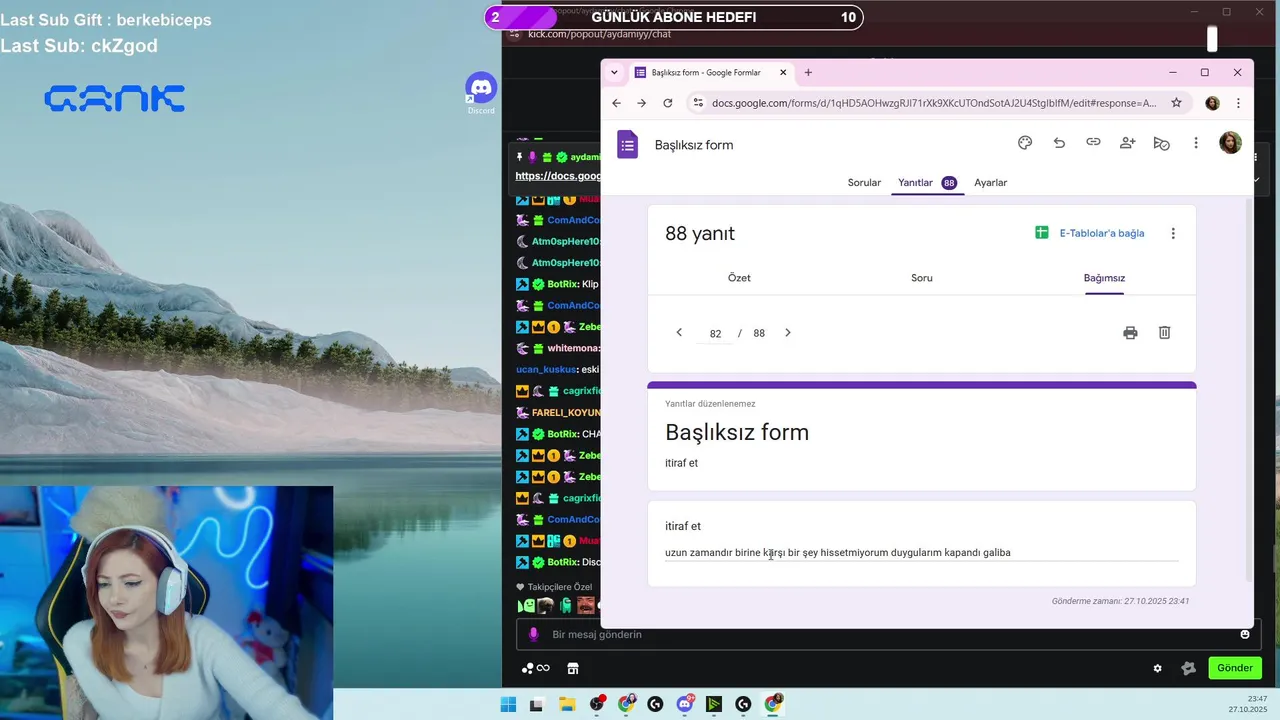Open the Chrome profile avatar in toolbar
The height and width of the screenshot is (720, 1280).
(1212, 103)
